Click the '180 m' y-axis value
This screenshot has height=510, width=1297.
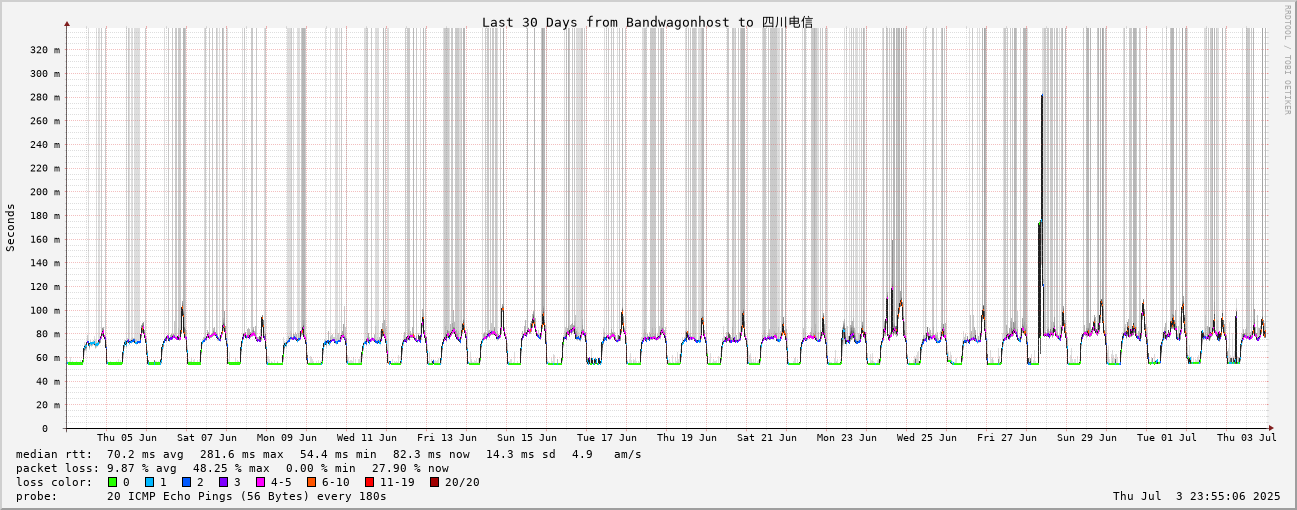[44, 216]
